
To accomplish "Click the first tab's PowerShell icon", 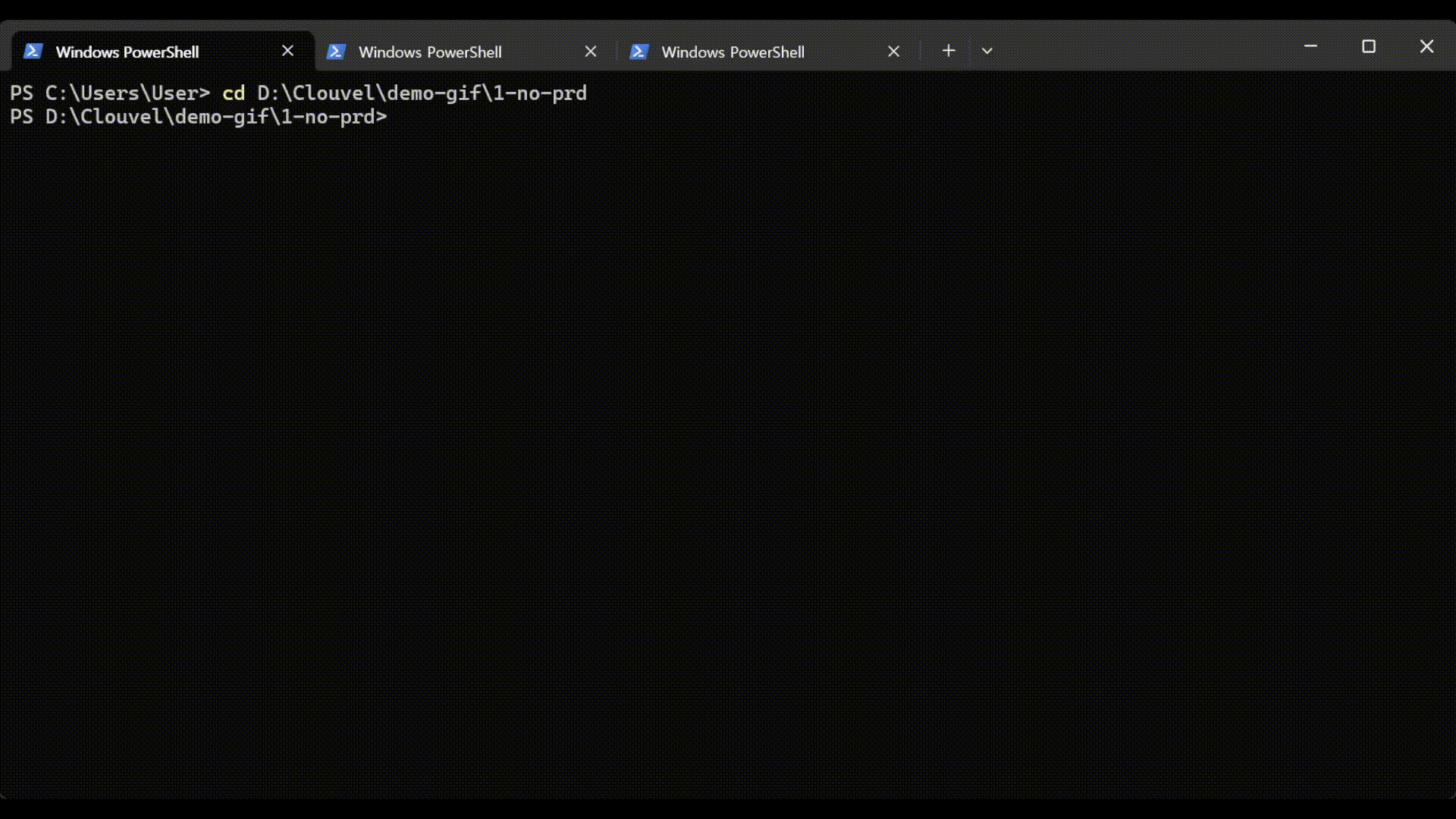I will click(33, 52).
